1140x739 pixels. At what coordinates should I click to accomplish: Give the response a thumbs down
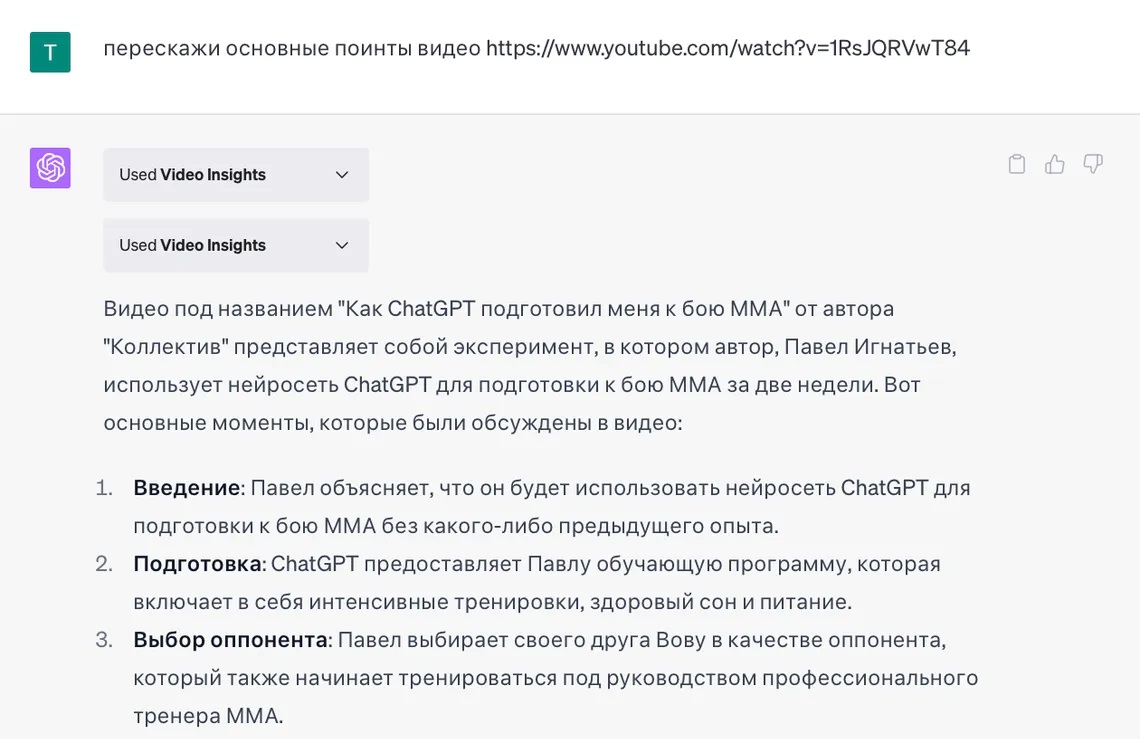1092,164
